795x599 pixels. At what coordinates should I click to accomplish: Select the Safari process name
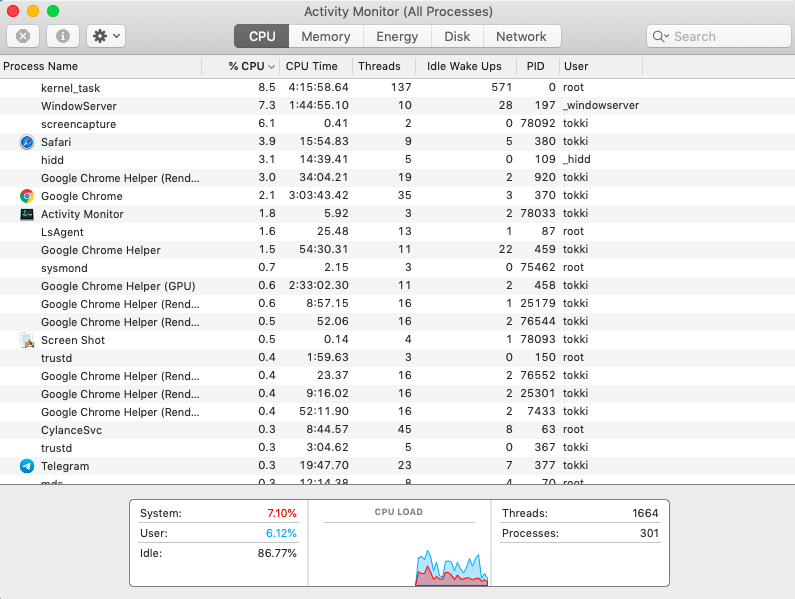tap(56, 142)
